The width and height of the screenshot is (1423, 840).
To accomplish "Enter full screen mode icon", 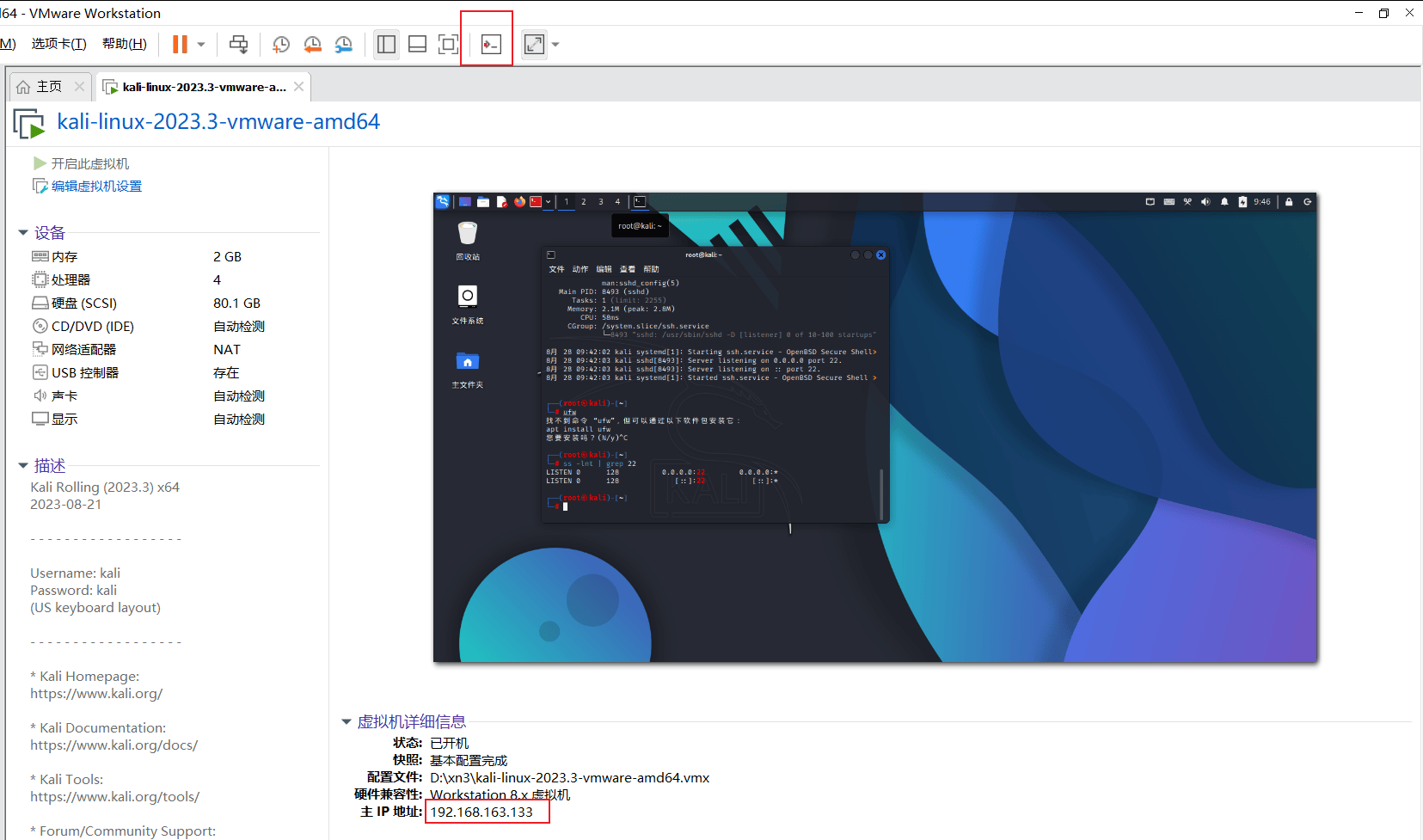I will click(x=448, y=45).
